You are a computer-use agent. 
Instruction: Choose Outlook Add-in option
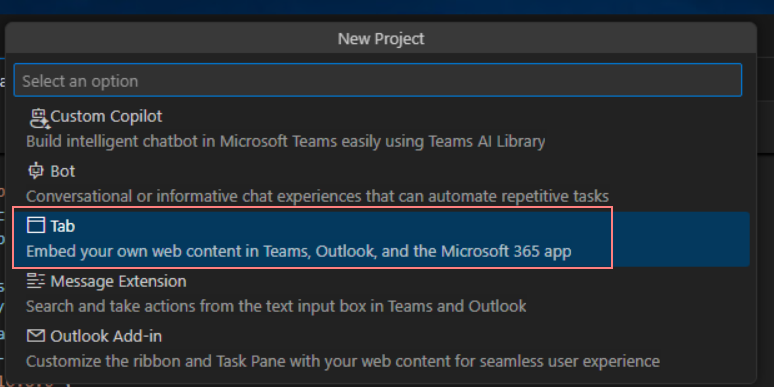381,349
